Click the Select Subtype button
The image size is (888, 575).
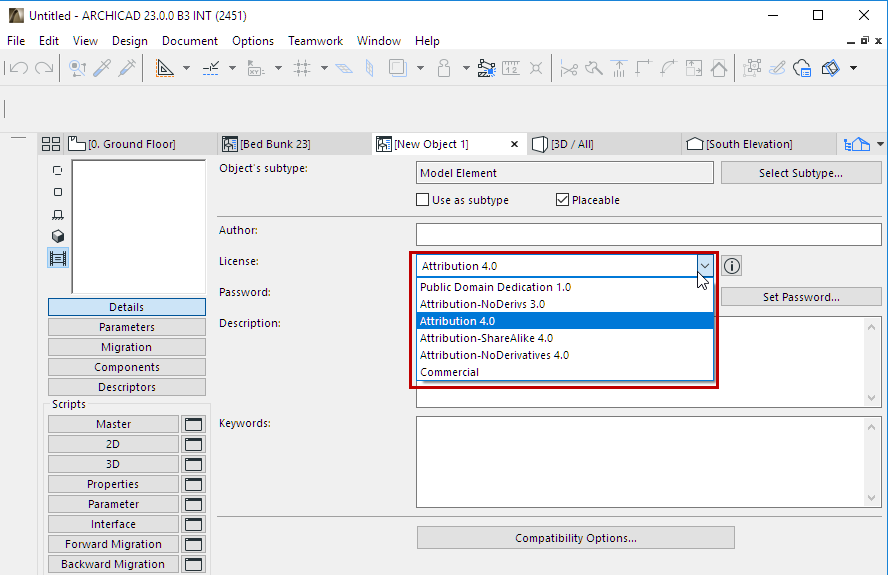click(x=801, y=173)
